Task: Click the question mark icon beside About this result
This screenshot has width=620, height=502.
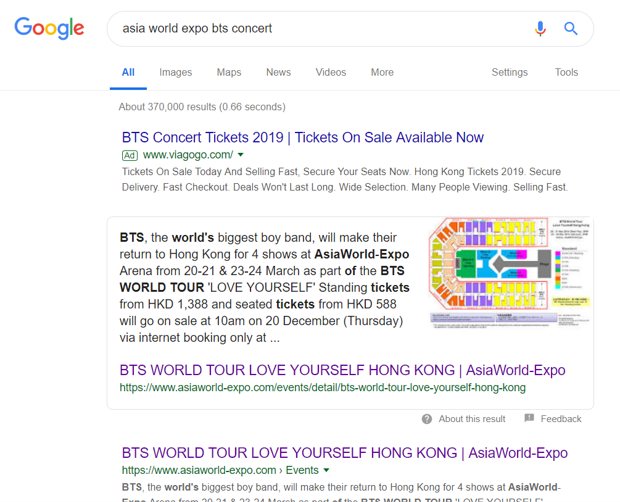Action: (427, 419)
